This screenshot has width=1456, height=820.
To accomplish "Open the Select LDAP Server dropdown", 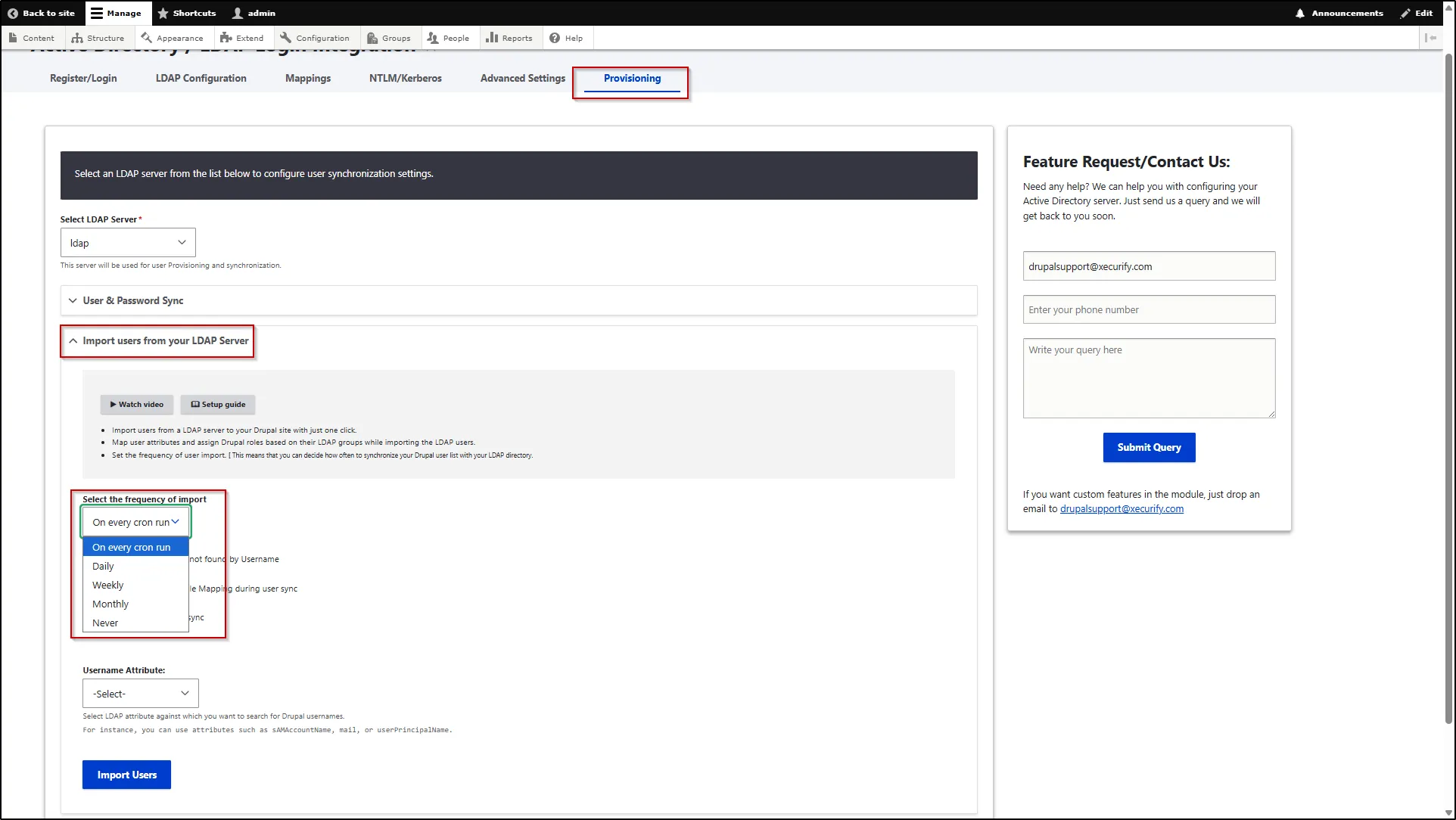I will click(x=127, y=242).
